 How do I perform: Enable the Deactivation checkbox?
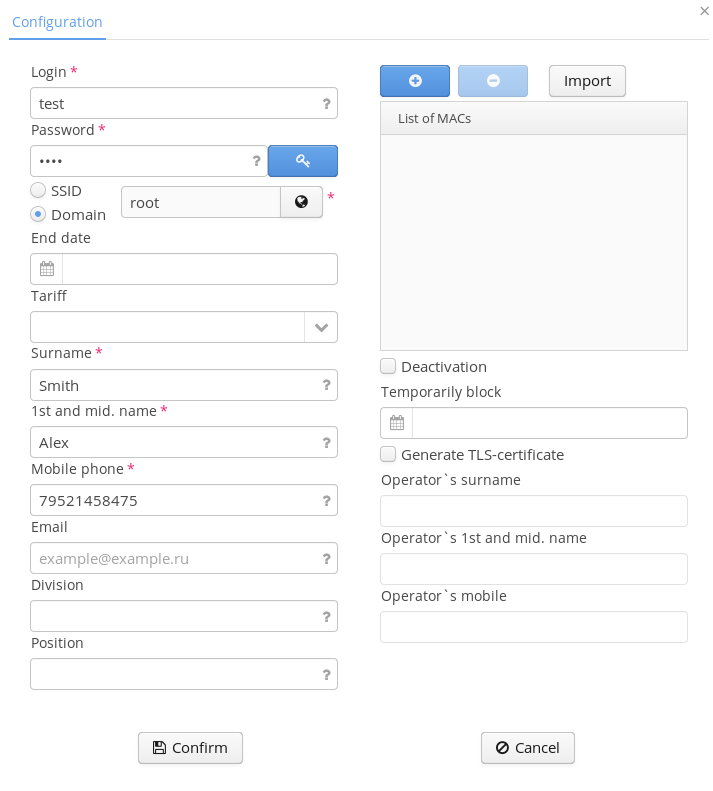(x=388, y=367)
